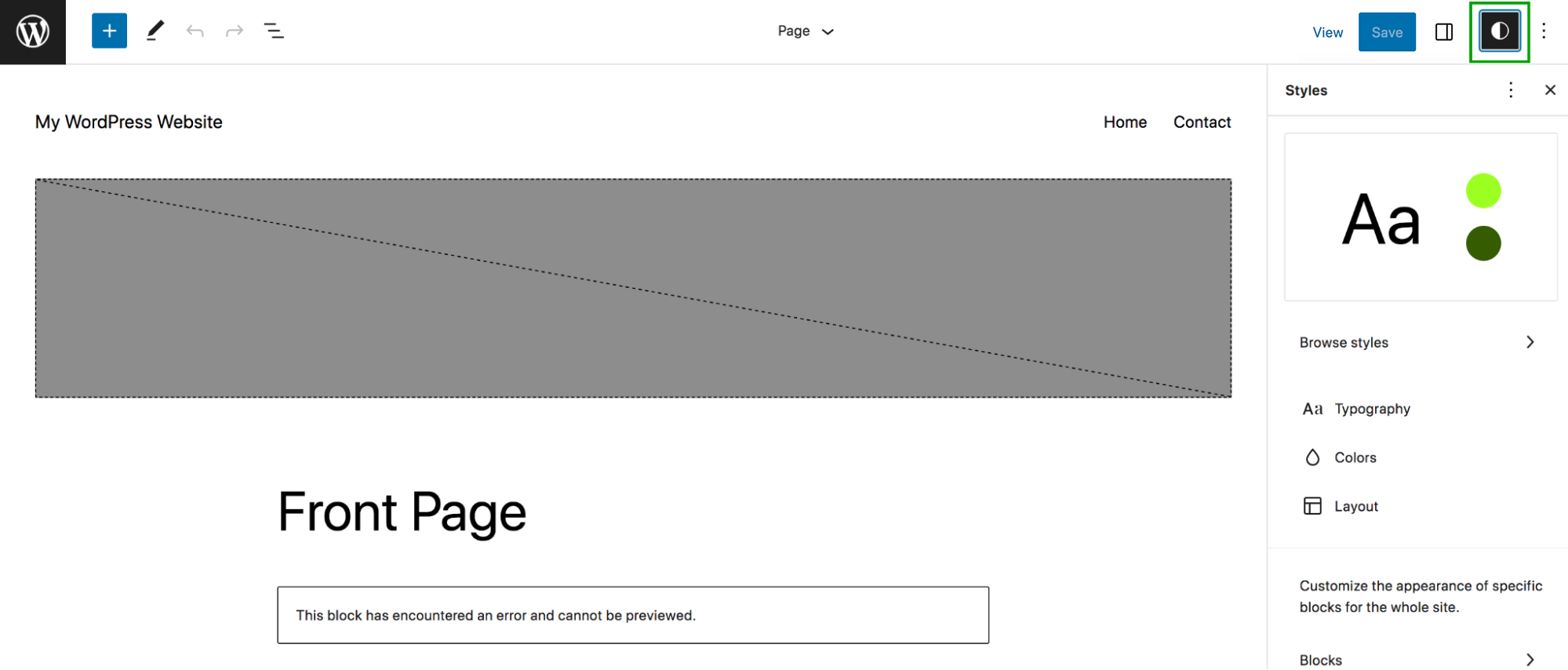
Task: Open the List View icon
Action: click(274, 31)
